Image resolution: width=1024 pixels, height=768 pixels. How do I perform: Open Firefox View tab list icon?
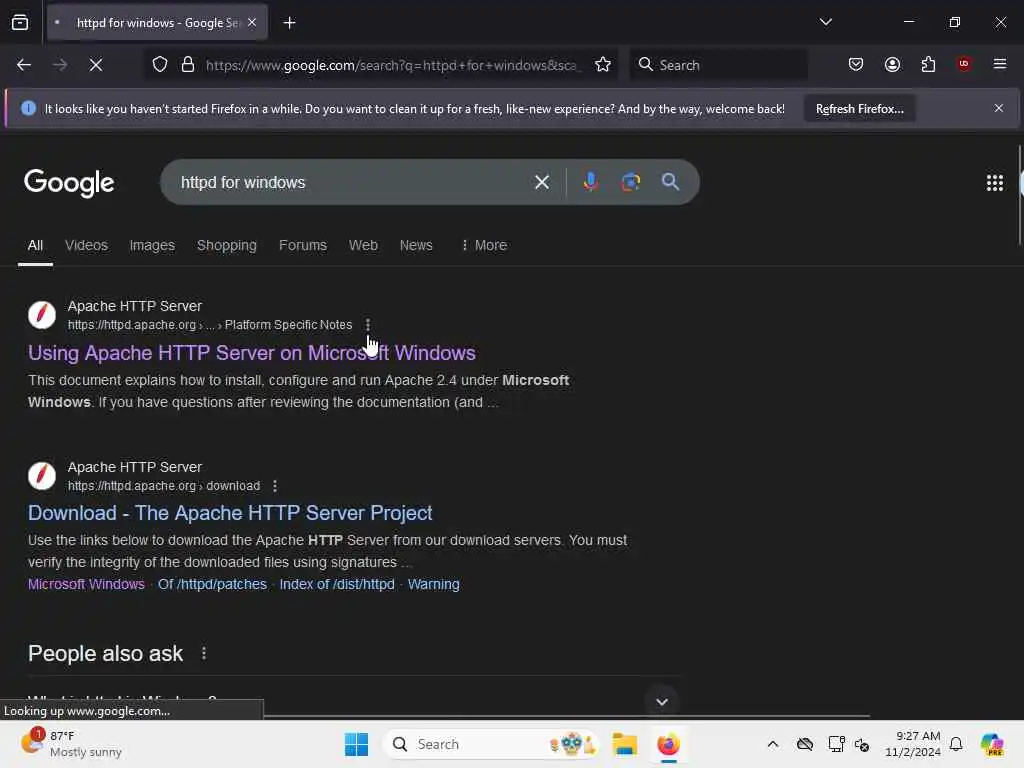pyautogui.click(x=20, y=23)
